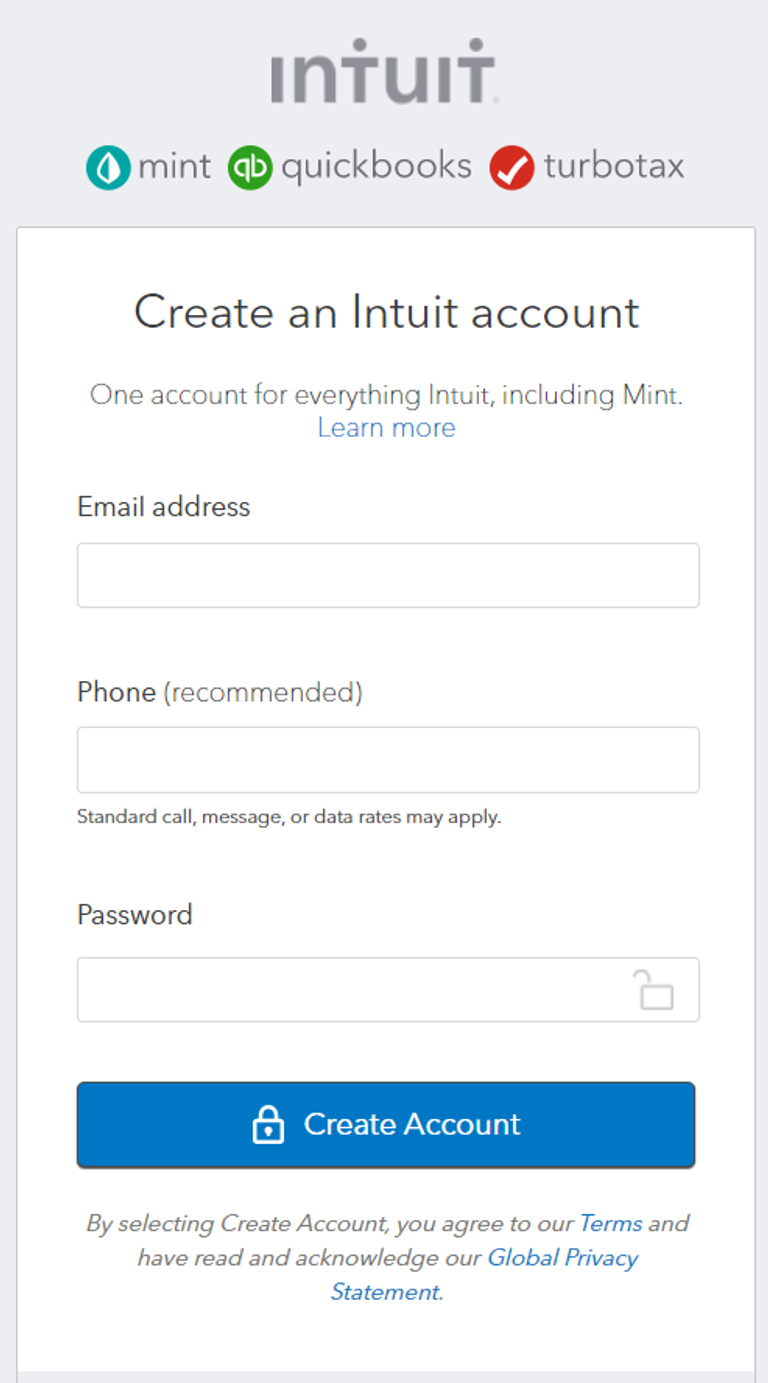Click the Email address field label
768x1383 pixels.
[x=163, y=507]
